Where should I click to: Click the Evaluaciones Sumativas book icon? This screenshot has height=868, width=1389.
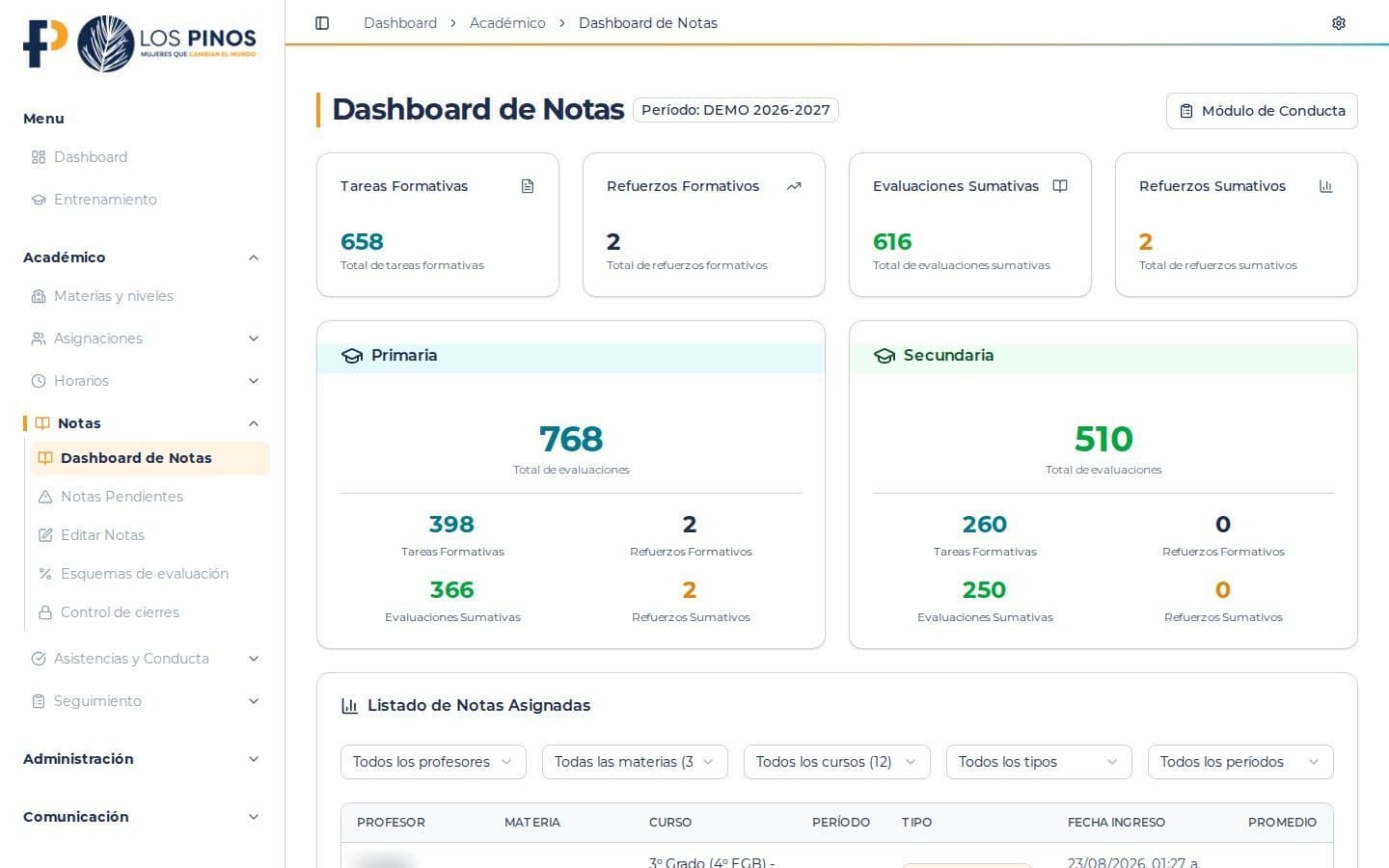click(x=1060, y=186)
